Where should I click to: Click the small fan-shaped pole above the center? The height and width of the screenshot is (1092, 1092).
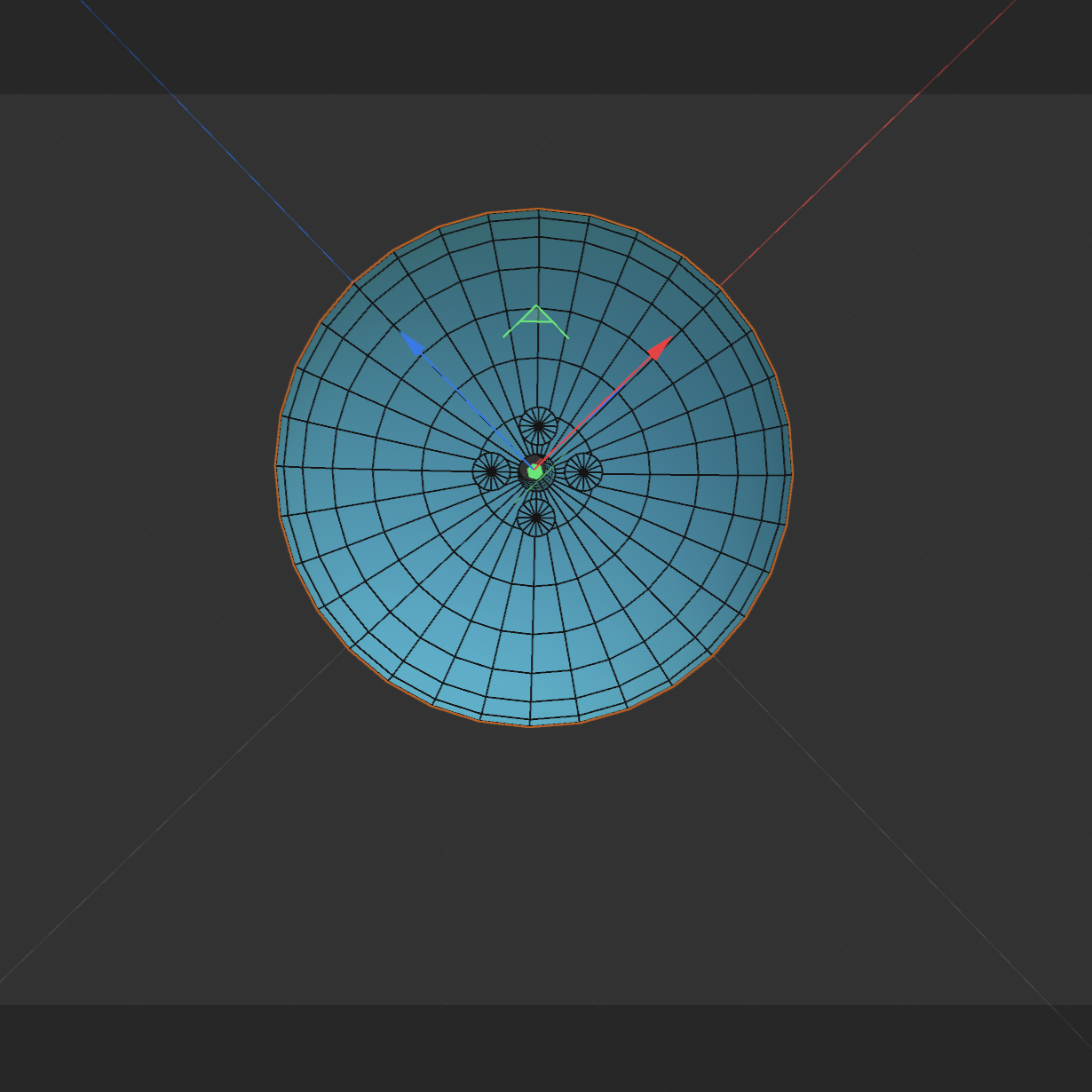pos(538,427)
